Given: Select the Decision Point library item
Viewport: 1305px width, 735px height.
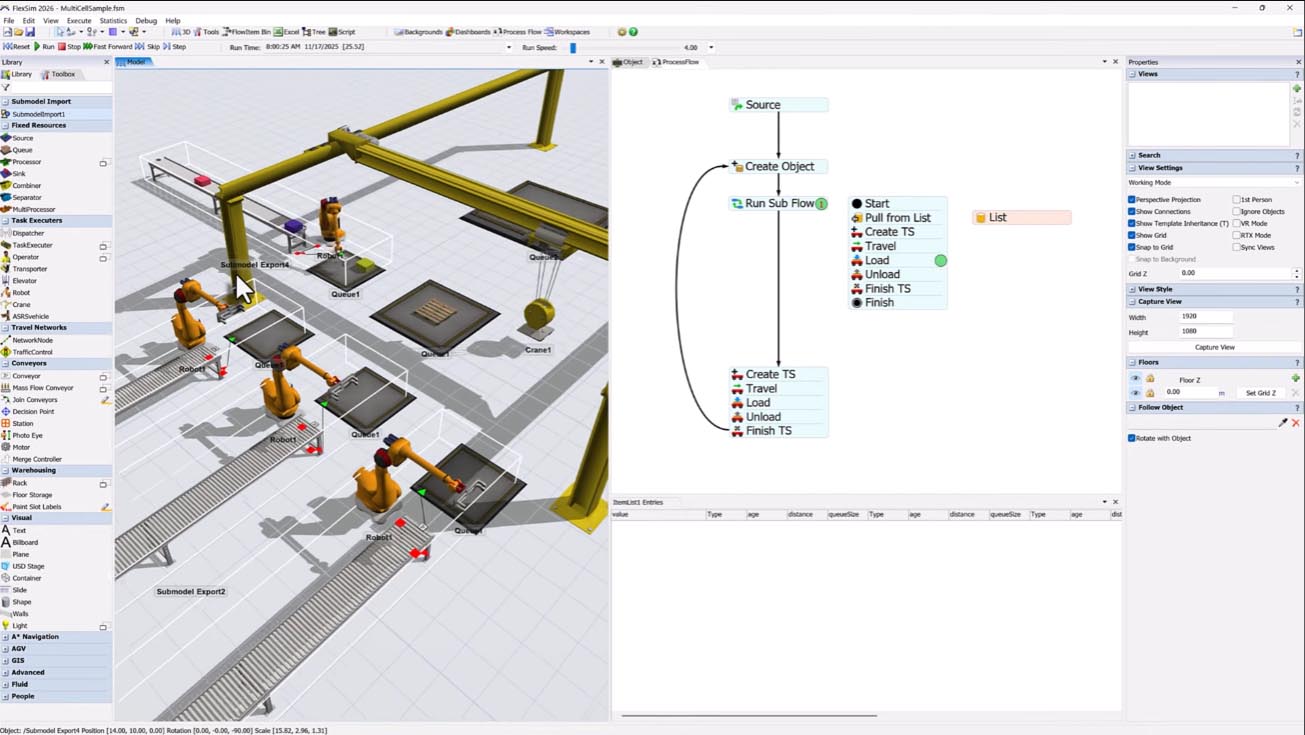Looking at the screenshot, I should coord(33,412).
